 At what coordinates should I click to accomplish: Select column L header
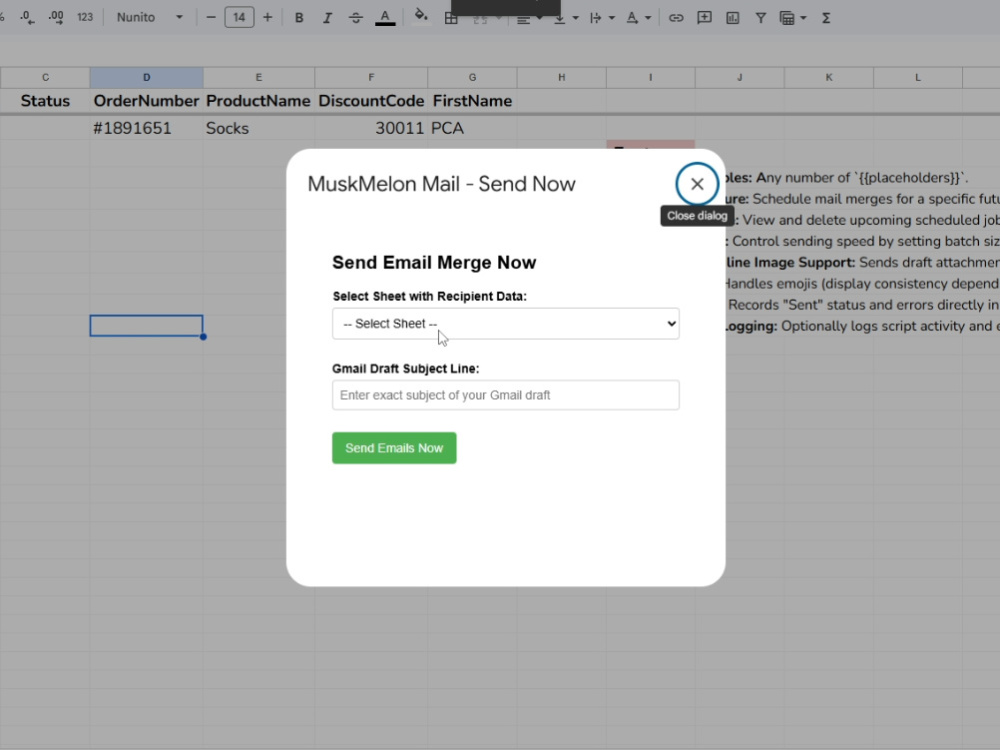pyautogui.click(x=918, y=77)
